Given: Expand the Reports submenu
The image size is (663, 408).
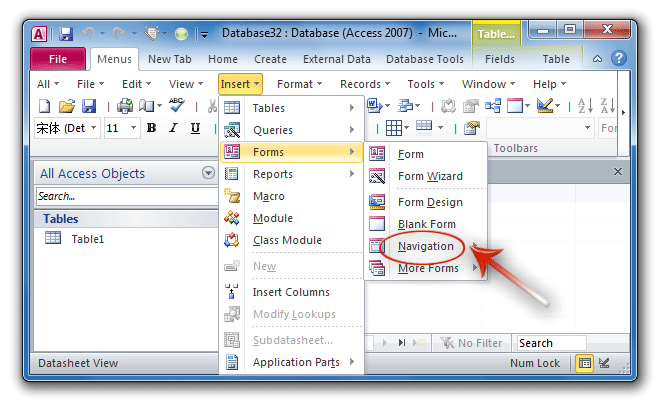Looking at the screenshot, I should 352,174.
